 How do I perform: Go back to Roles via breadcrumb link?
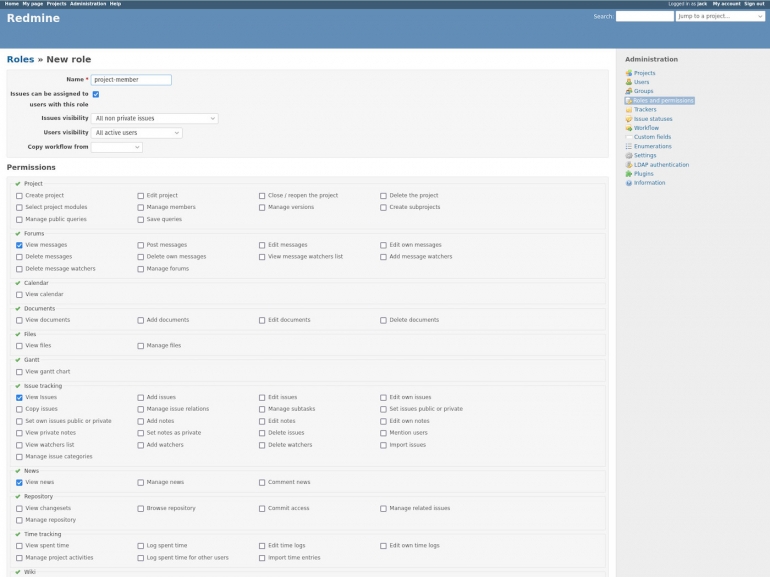click(21, 59)
